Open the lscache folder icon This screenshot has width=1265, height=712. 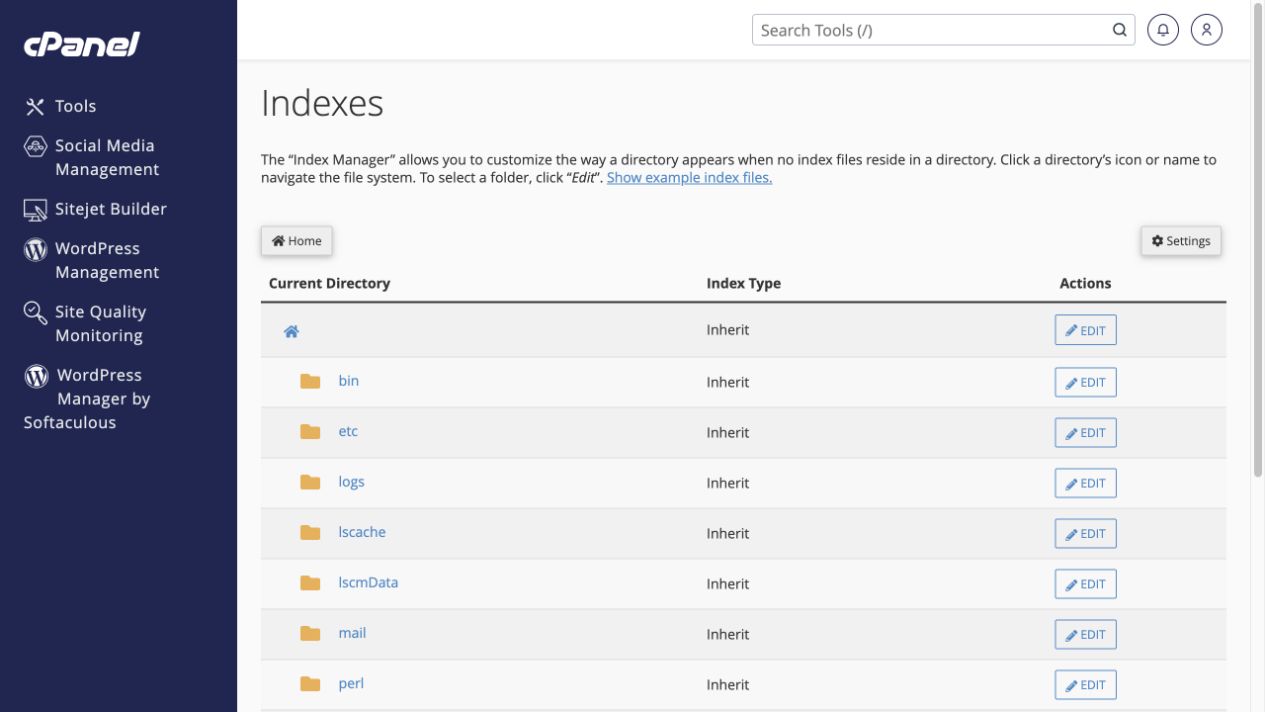pos(311,532)
